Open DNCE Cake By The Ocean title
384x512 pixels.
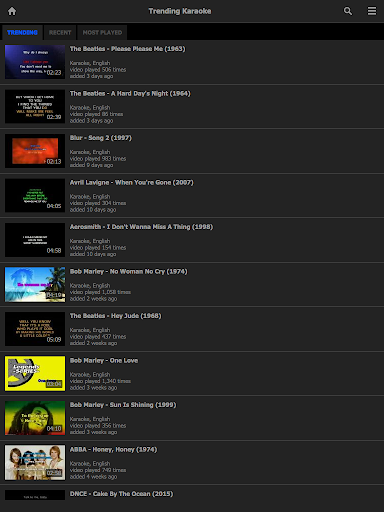pos(121,494)
